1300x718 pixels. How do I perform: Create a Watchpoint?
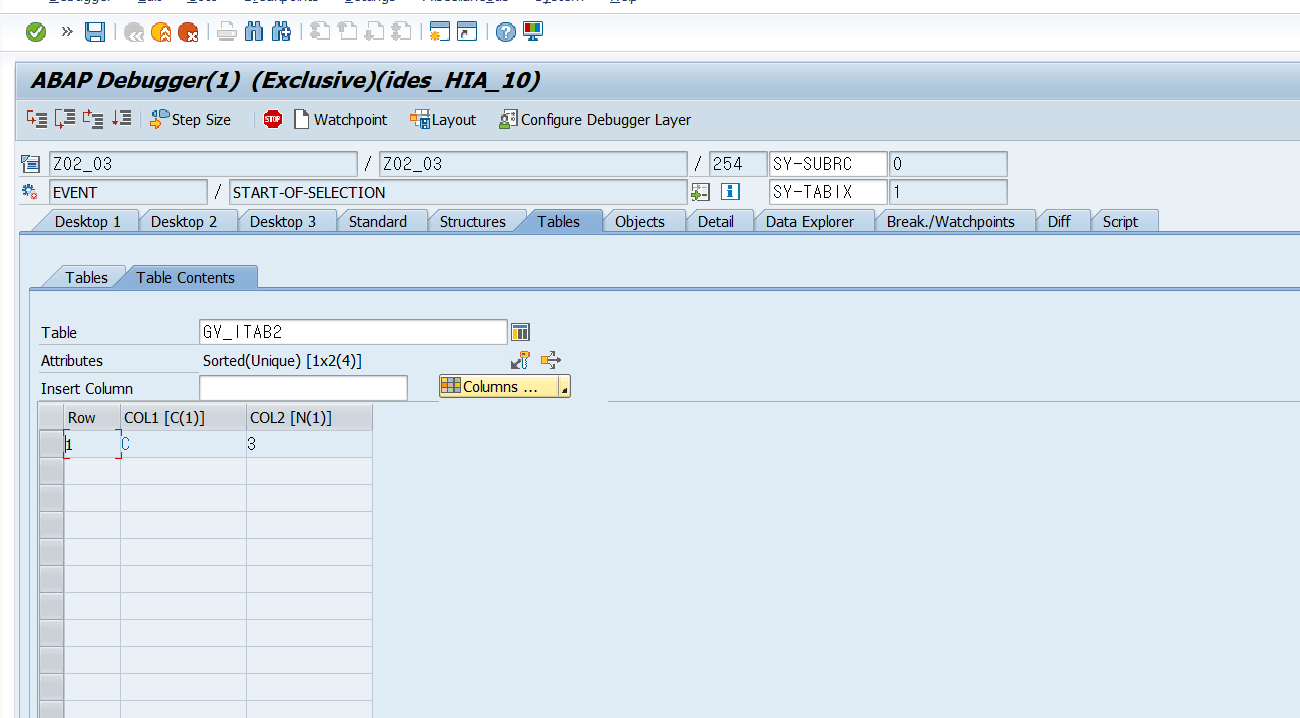340,120
